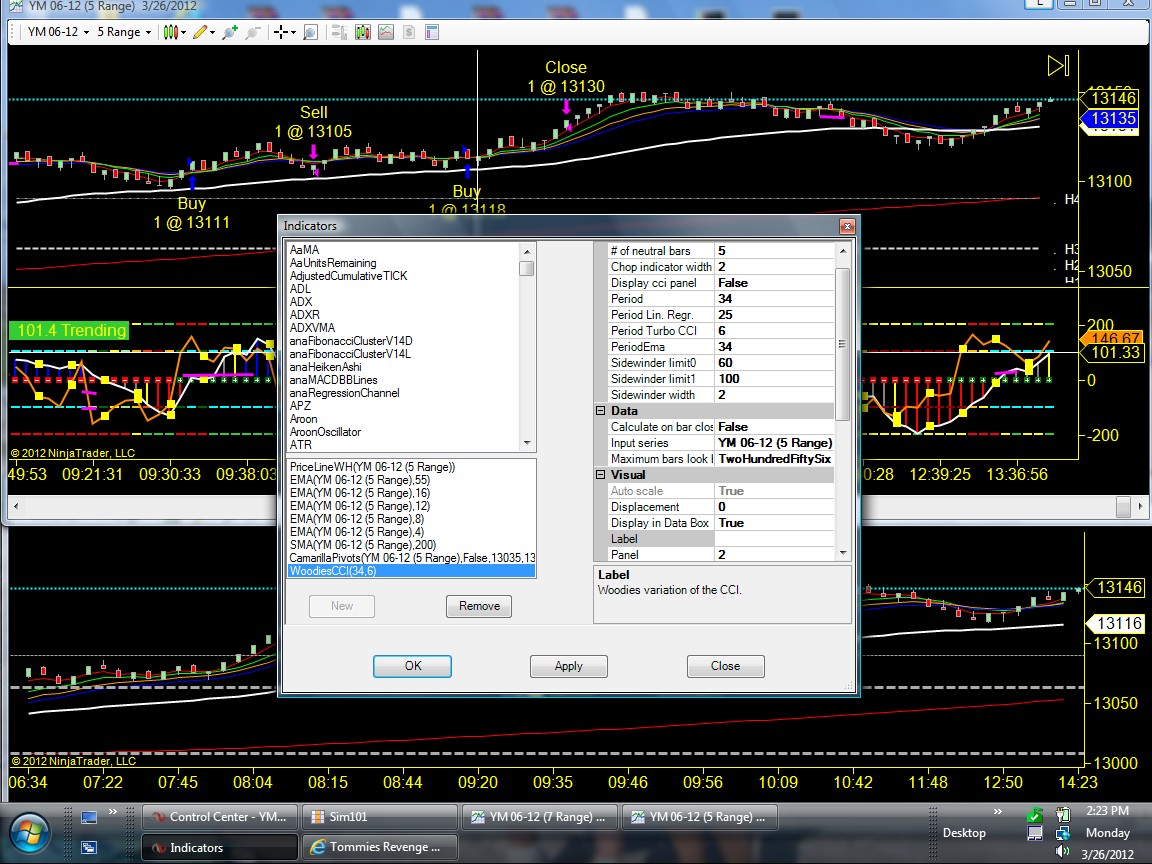Select applied CamarillaPivots indicator
The width and height of the screenshot is (1152, 864).
pos(412,558)
